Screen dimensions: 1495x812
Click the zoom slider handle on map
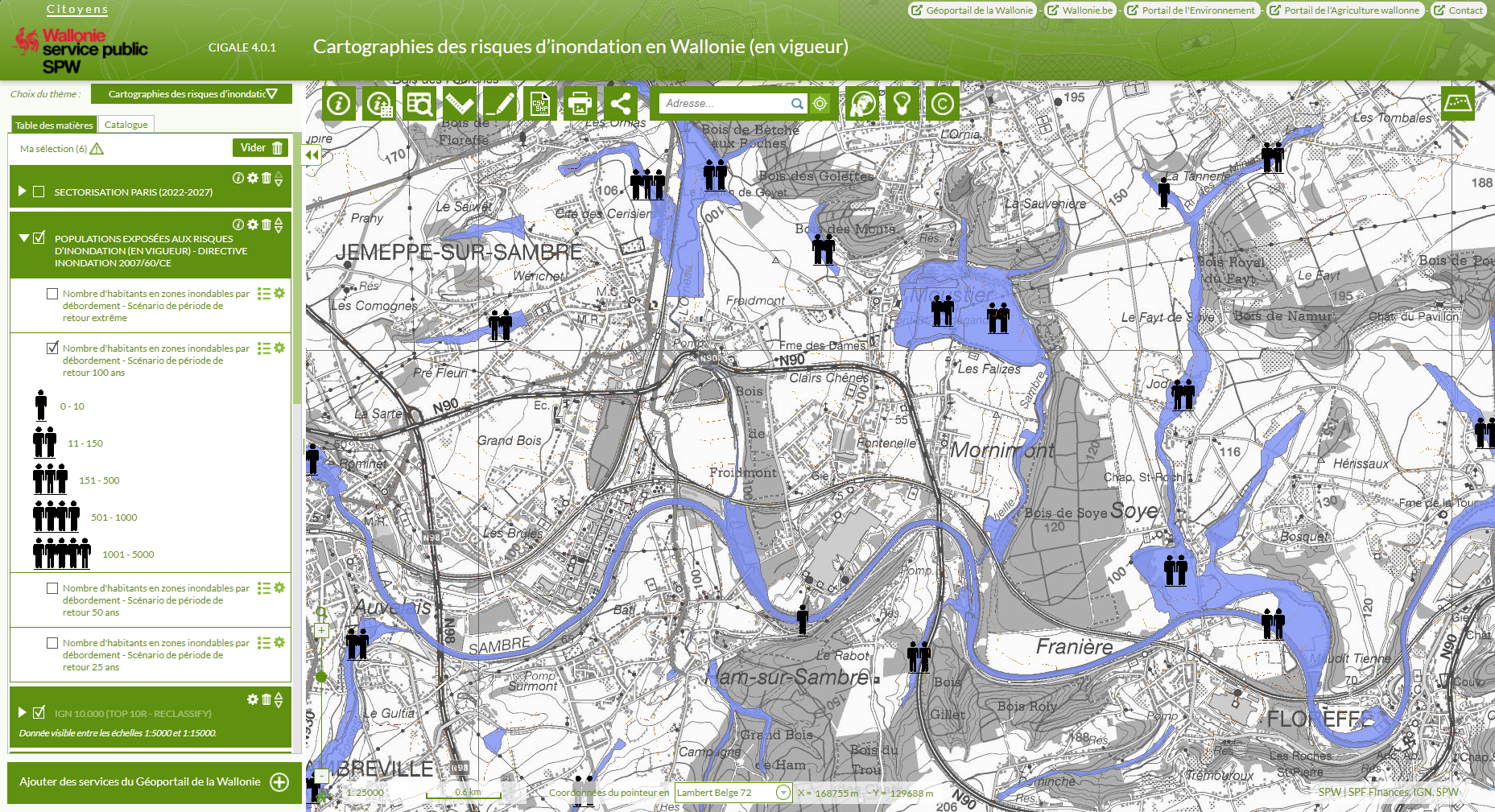tap(321, 677)
